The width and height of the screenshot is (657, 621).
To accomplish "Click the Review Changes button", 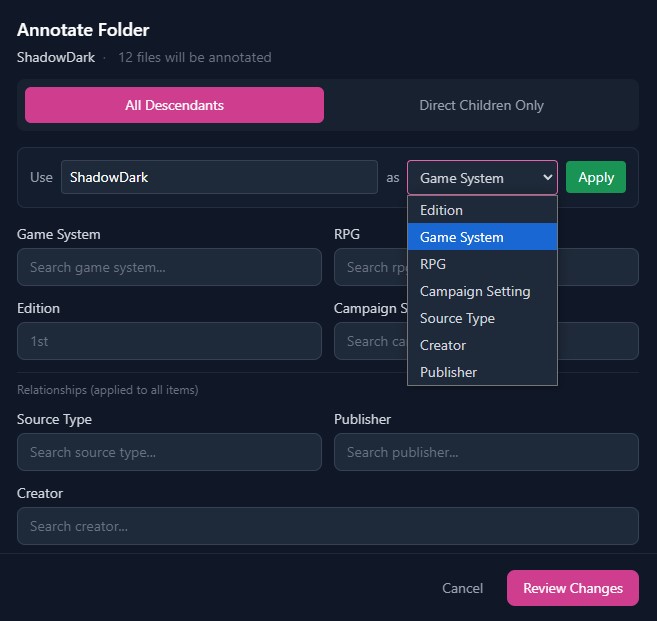I will [x=572, y=588].
